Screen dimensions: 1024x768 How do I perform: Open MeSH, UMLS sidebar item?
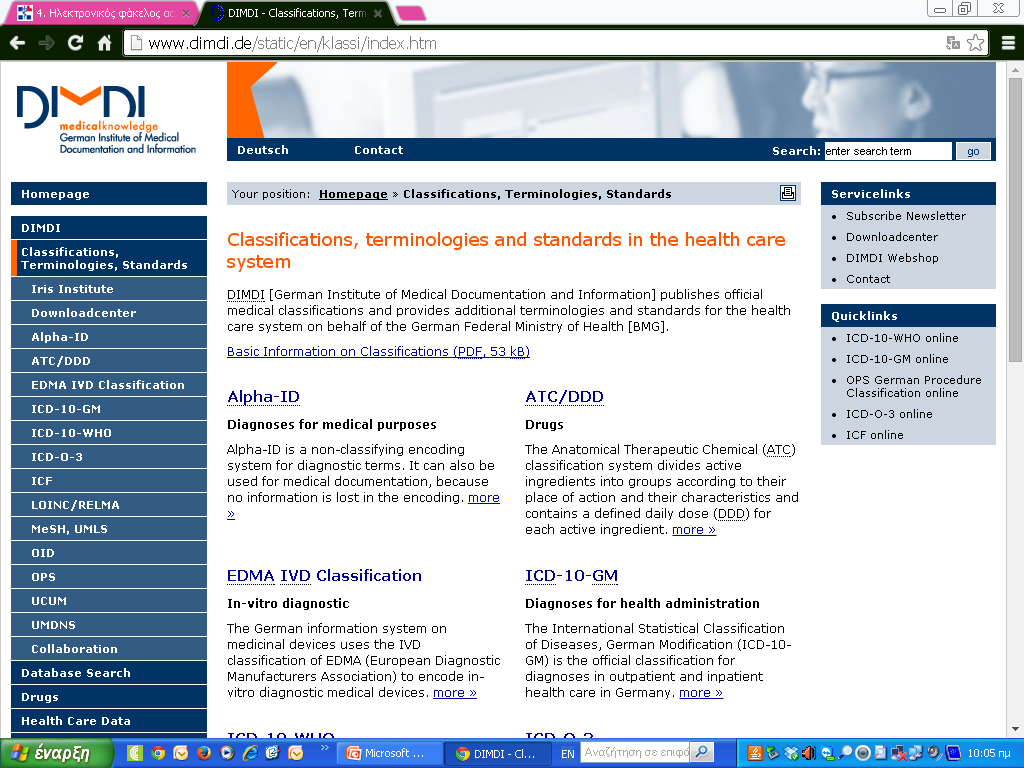pyautogui.click(x=109, y=529)
